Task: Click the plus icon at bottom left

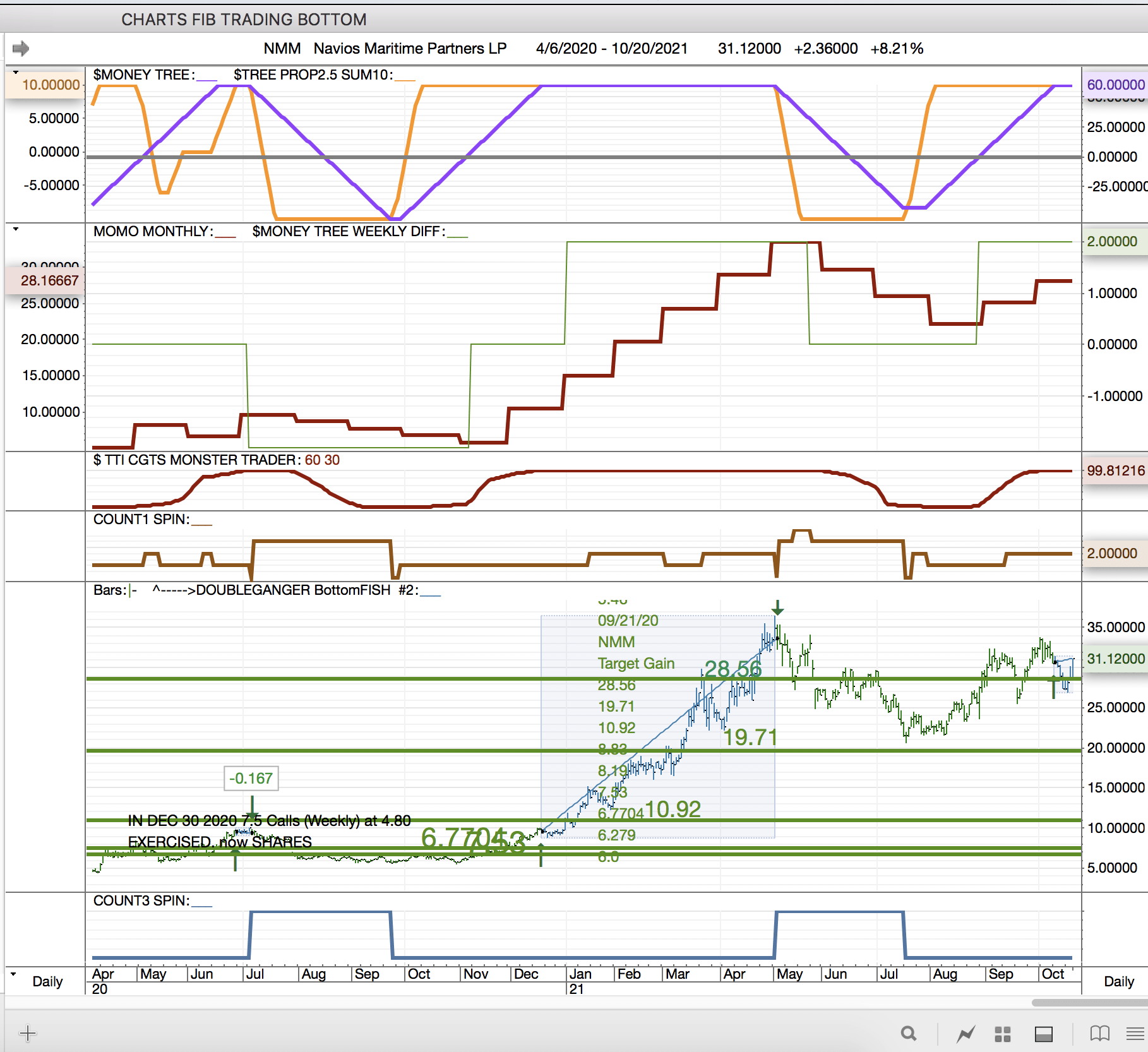Action: point(28,1033)
